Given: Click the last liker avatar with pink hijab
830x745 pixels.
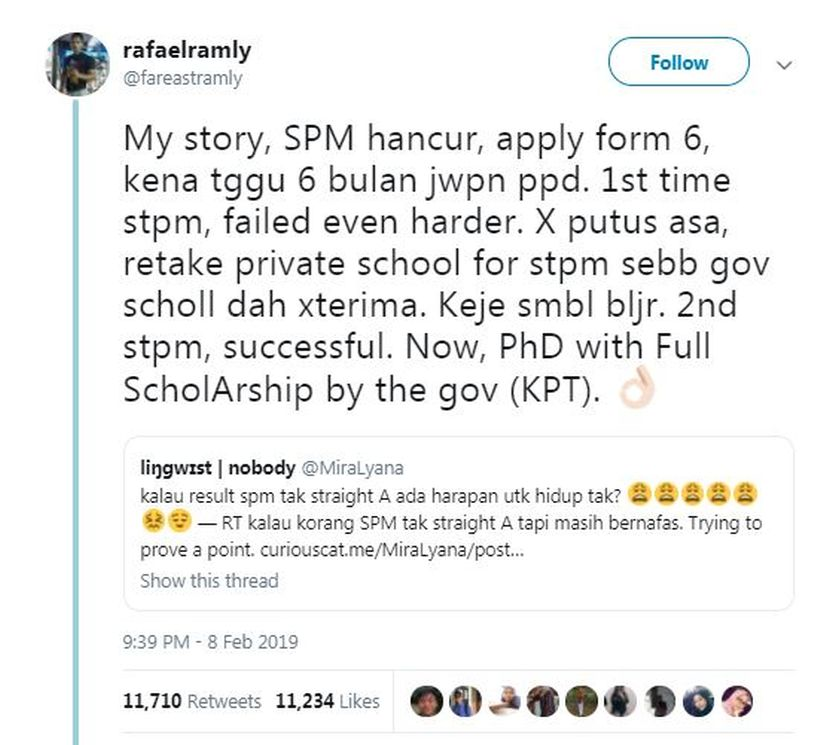Looking at the screenshot, I should pyautogui.click(x=736, y=701).
